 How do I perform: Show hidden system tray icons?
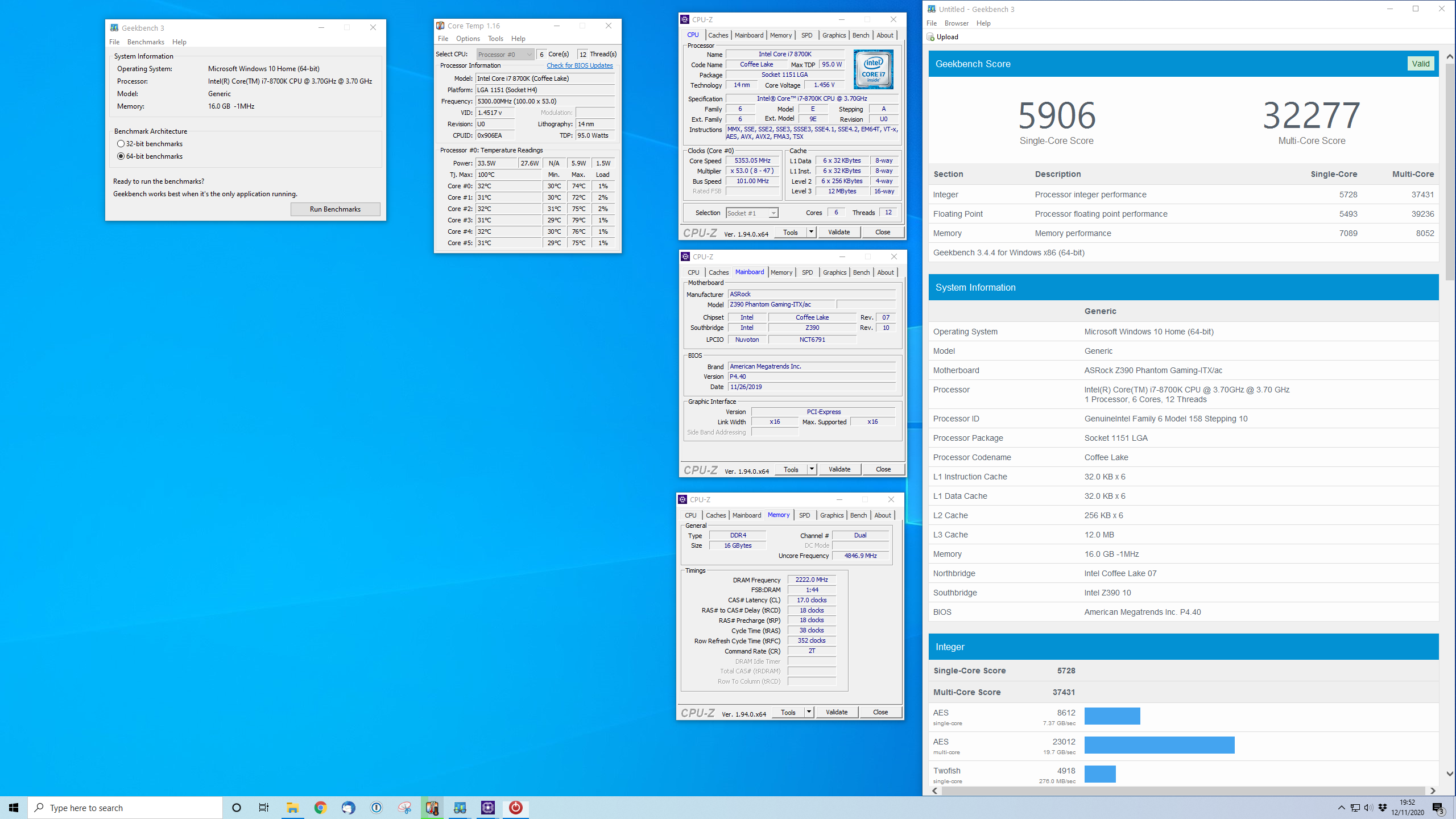tap(1341, 808)
